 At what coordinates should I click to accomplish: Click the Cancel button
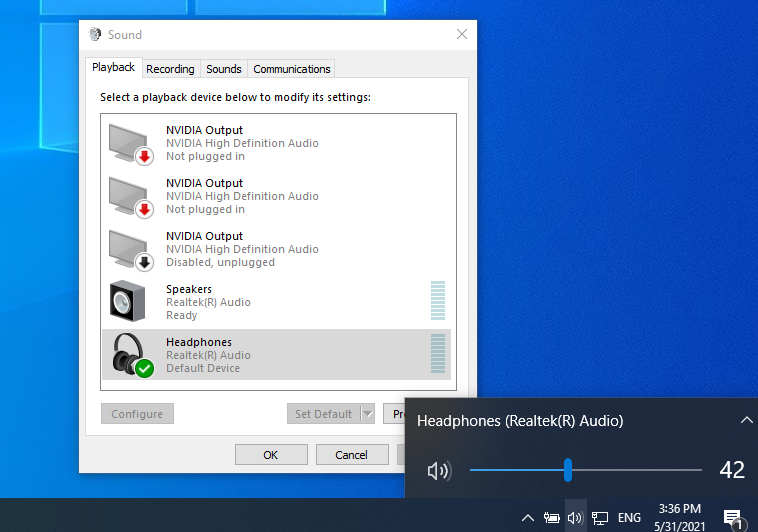tap(352, 455)
